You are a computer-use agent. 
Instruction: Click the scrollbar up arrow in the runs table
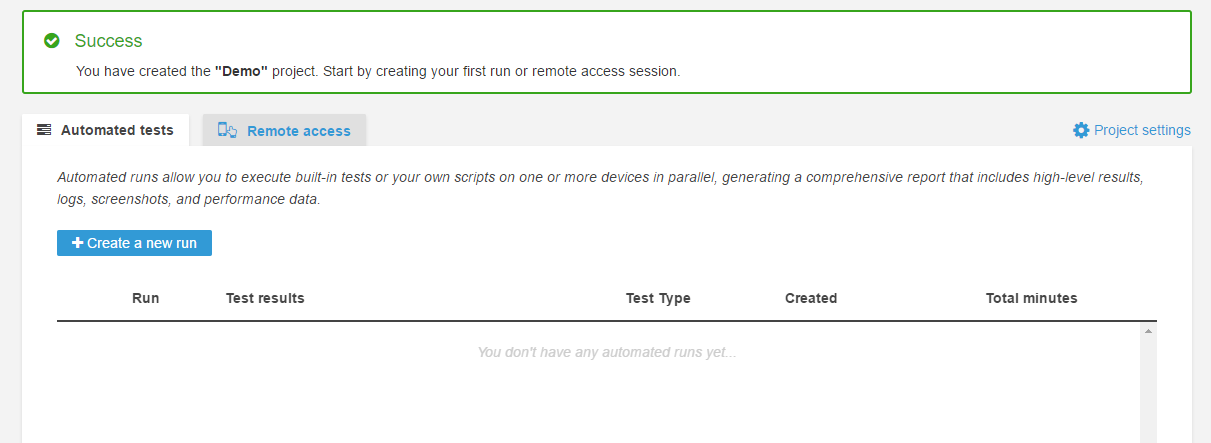pos(1148,331)
